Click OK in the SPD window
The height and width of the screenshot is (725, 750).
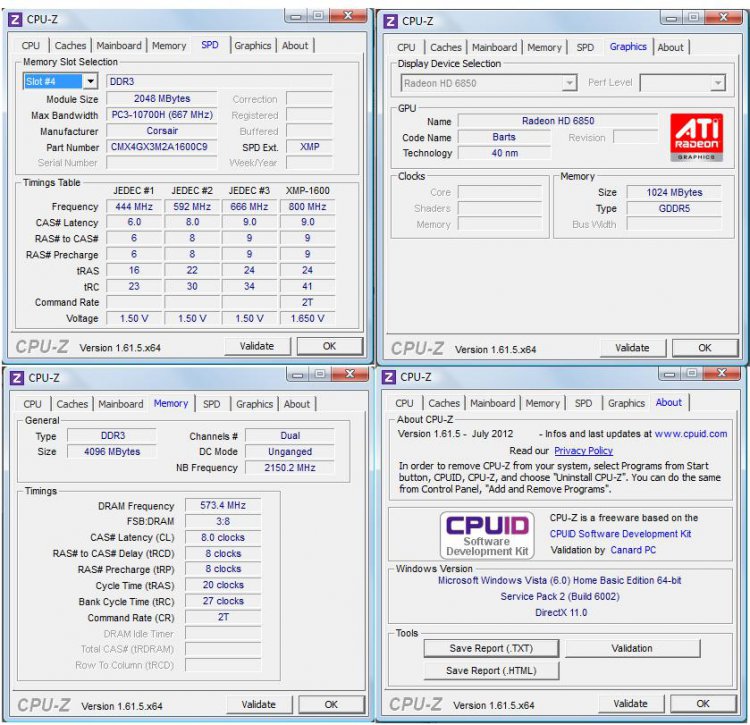click(329, 346)
